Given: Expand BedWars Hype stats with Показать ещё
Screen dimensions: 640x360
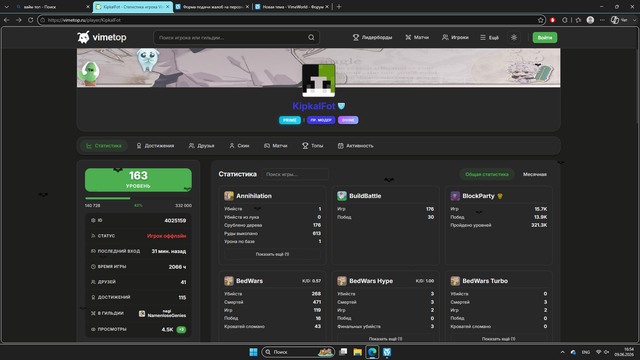Looking at the screenshot, I should tap(385, 339).
